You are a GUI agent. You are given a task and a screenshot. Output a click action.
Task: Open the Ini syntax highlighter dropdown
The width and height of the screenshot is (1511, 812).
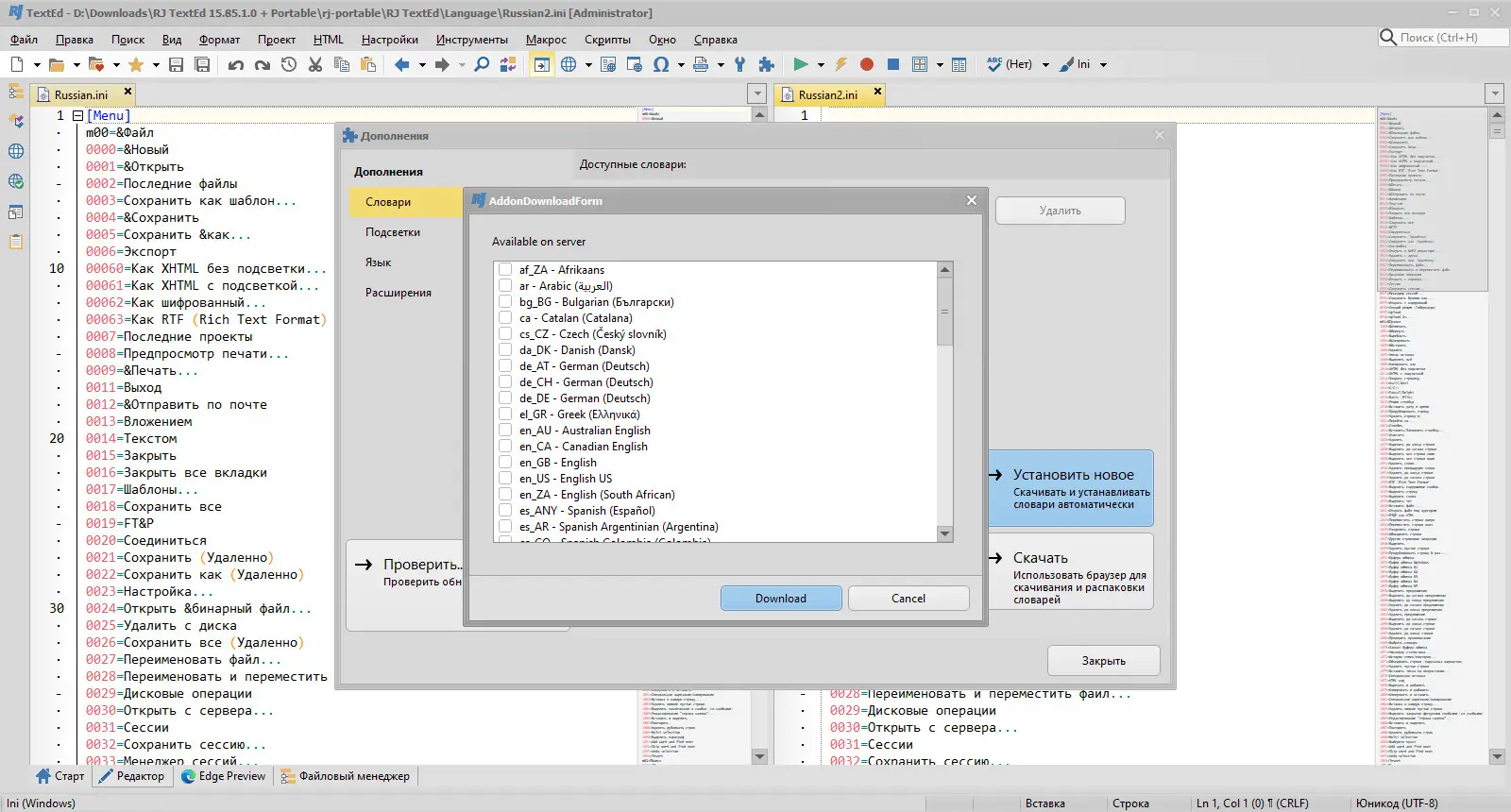[x=1103, y=65]
